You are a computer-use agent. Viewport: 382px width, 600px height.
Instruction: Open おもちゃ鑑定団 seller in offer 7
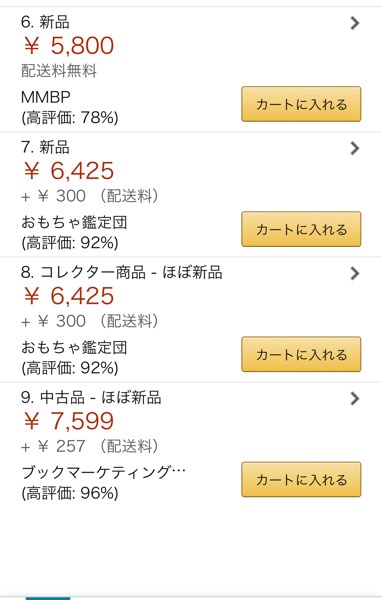[x=74, y=222]
